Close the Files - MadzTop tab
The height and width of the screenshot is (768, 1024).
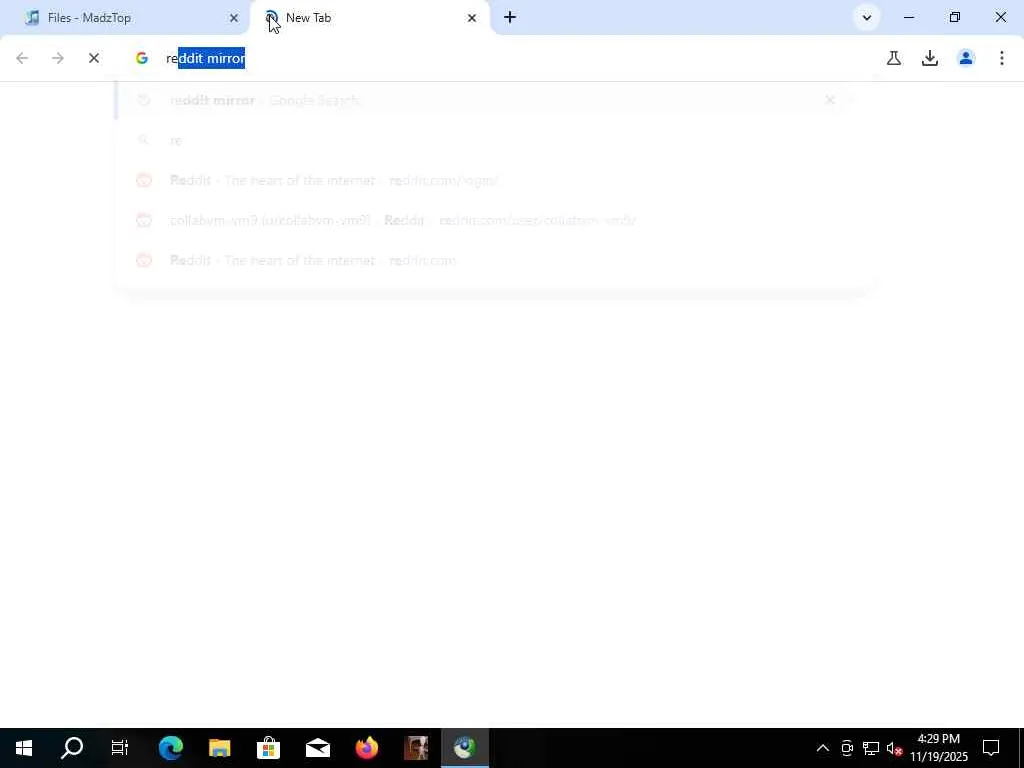234,18
